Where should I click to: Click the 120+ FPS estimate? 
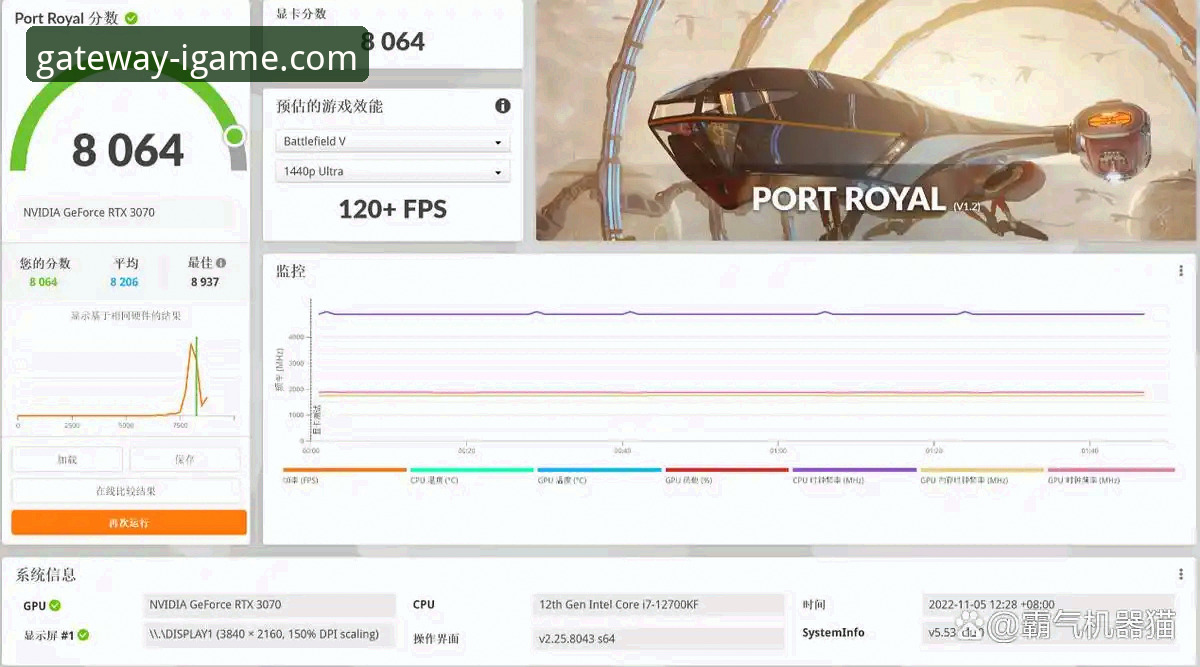pos(393,210)
